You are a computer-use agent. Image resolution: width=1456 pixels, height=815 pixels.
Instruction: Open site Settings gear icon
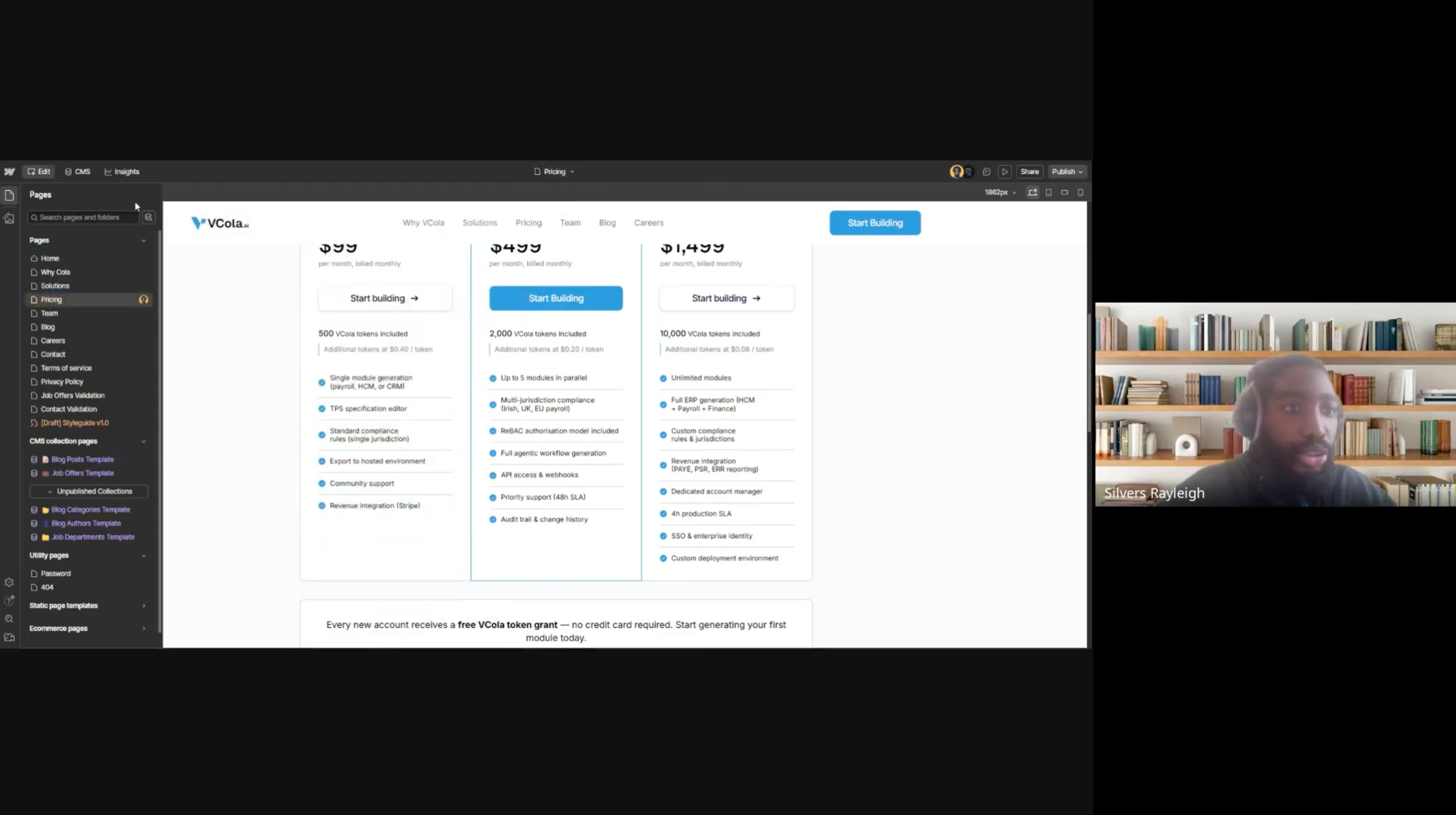coord(9,582)
